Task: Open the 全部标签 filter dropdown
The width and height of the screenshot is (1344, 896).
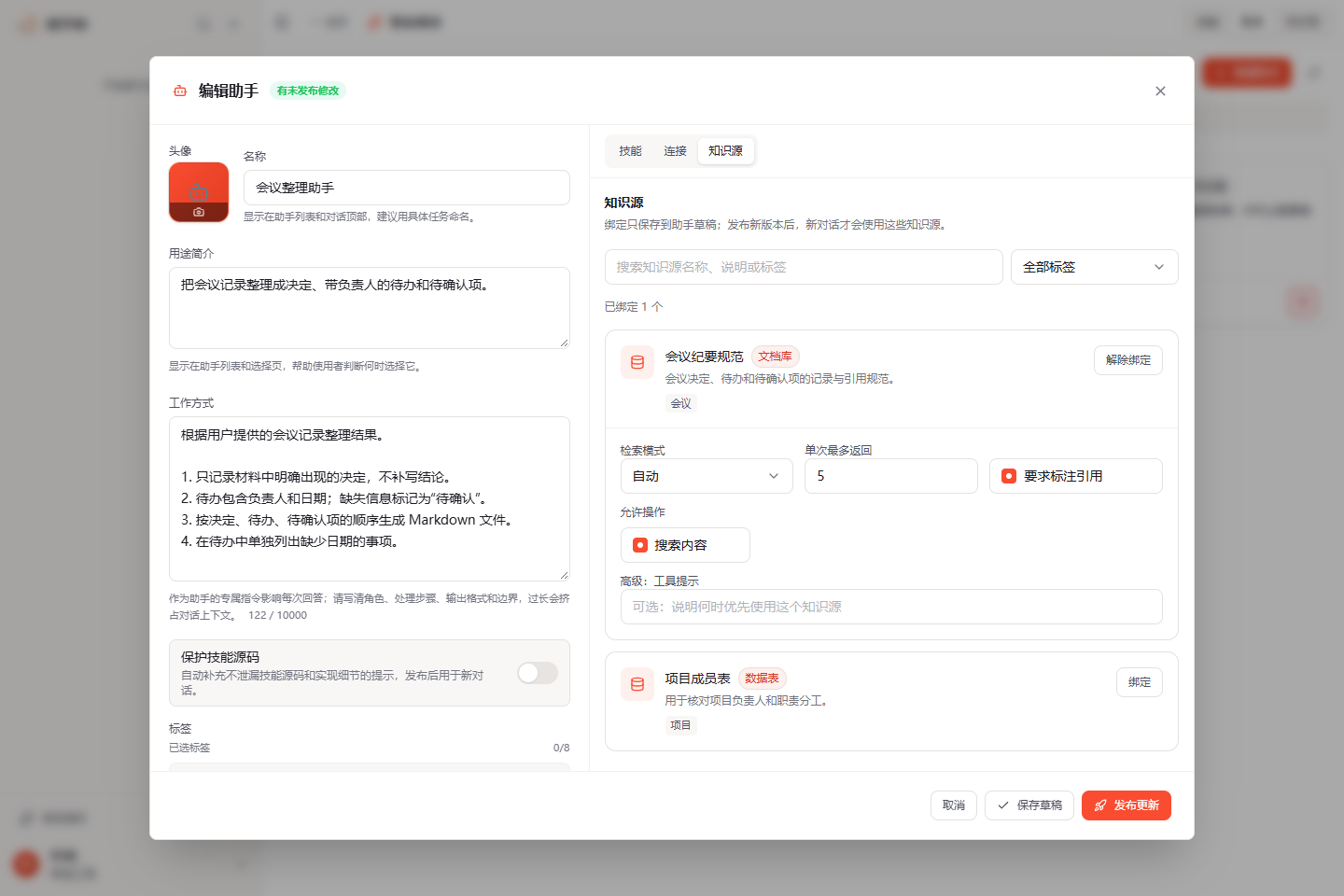Action: (1095, 267)
